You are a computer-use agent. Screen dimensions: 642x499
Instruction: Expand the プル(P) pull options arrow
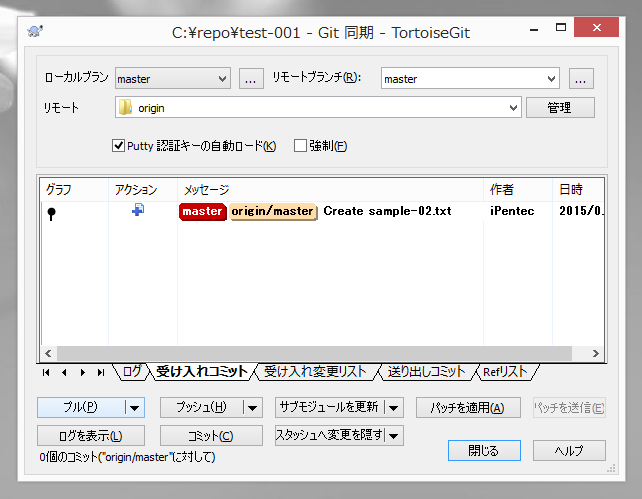pos(135,408)
